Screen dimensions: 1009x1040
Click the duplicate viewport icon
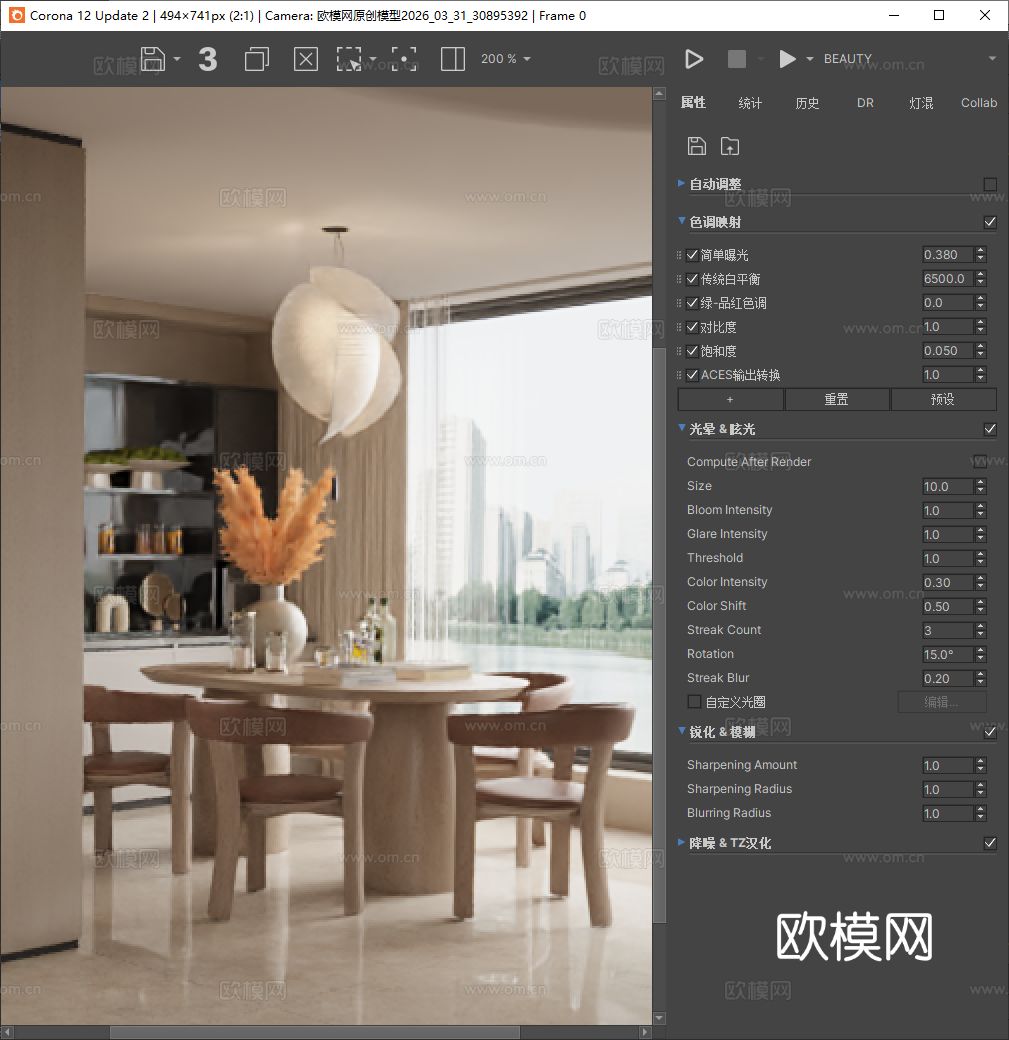pyautogui.click(x=256, y=59)
